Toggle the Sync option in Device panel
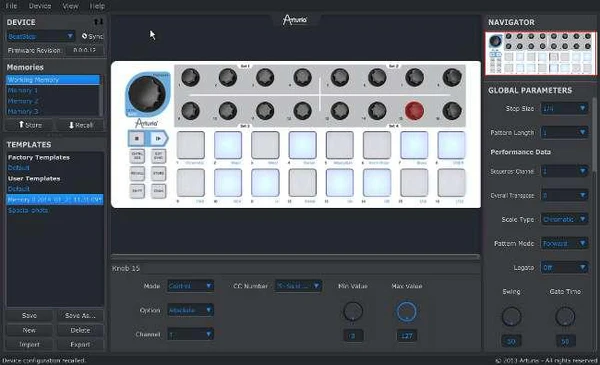 point(92,36)
